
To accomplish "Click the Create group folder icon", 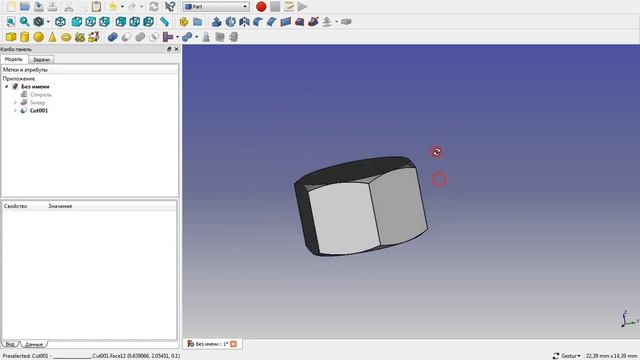I will point(198,22).
